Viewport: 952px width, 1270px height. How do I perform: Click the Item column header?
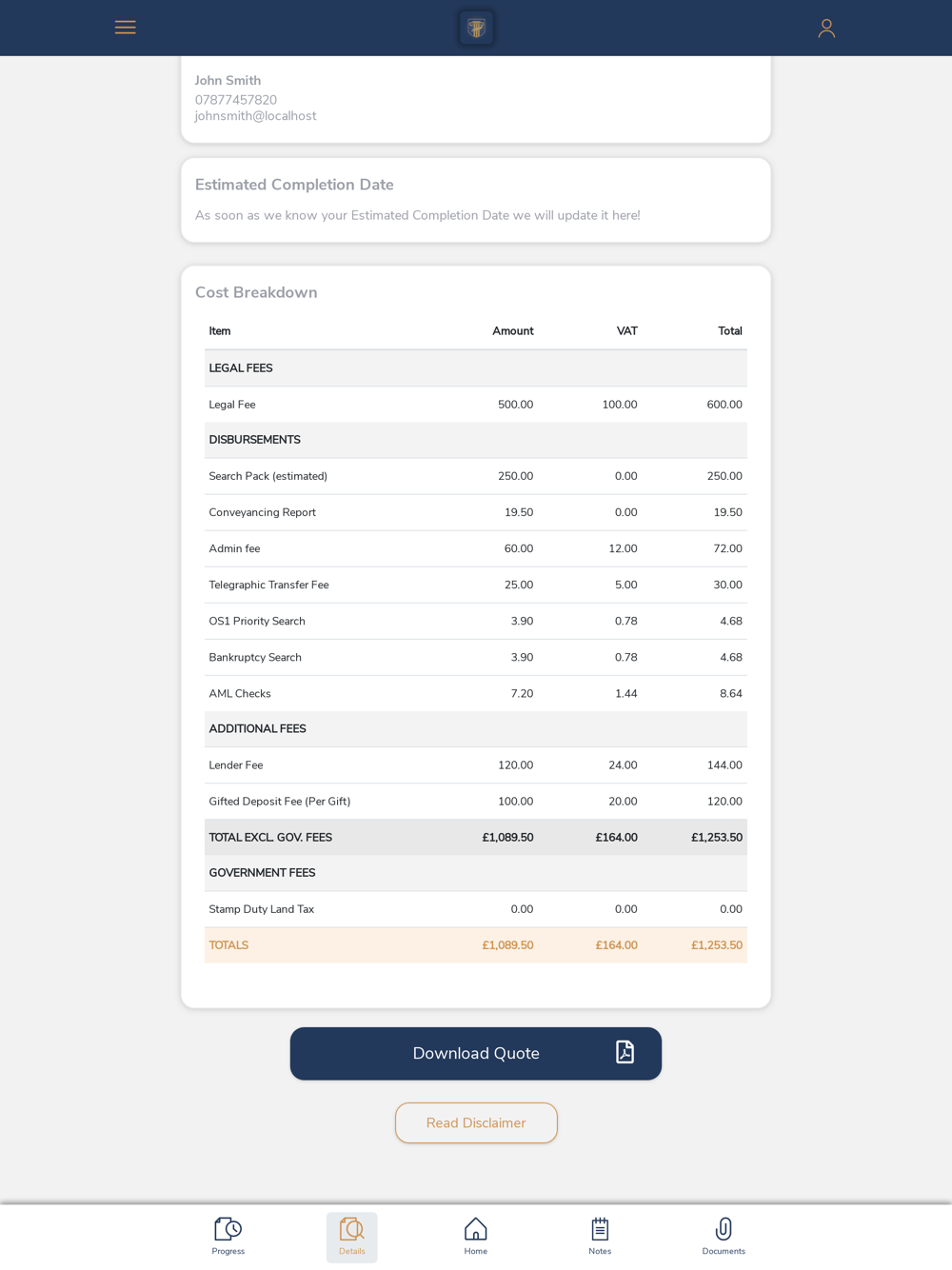[x=220, y=331]
